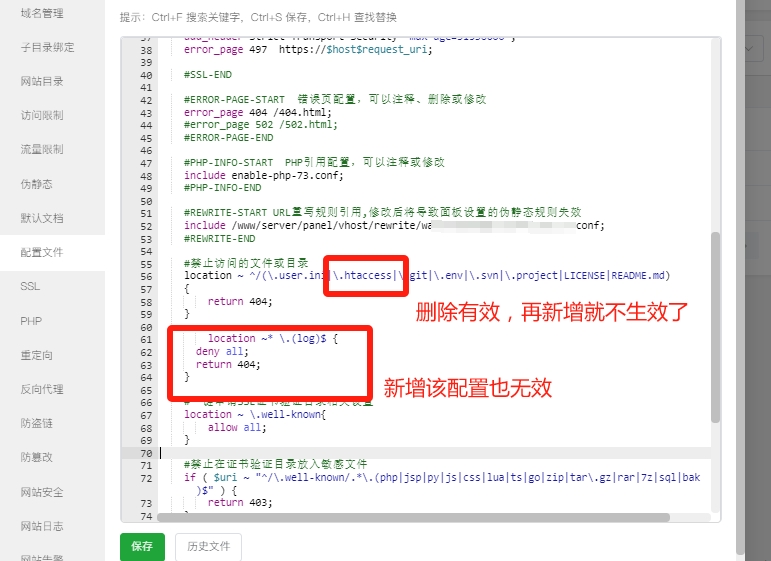Click 'error_page 404 /404.html;' text
Screen dimensions: 771x561
tap(258, 112)
